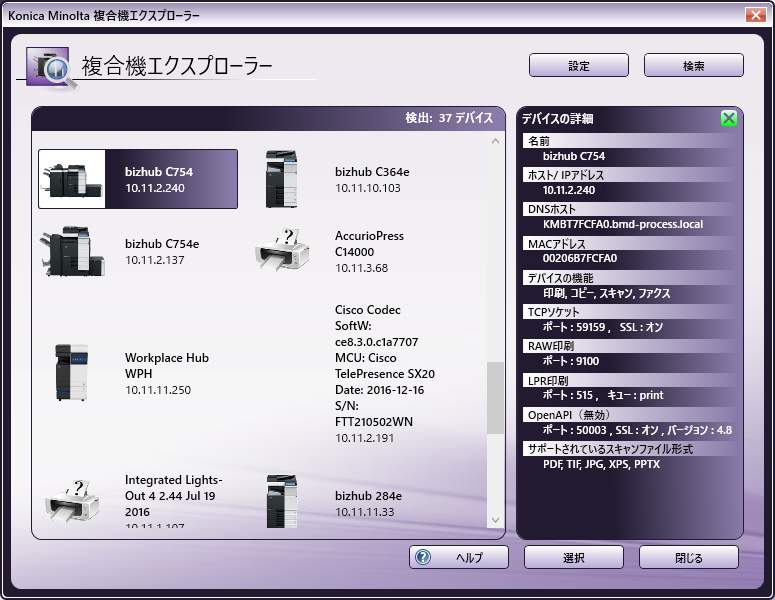Click the scan formats PDF, TIF, JPG, XPS, PPTX

point(601,464)
